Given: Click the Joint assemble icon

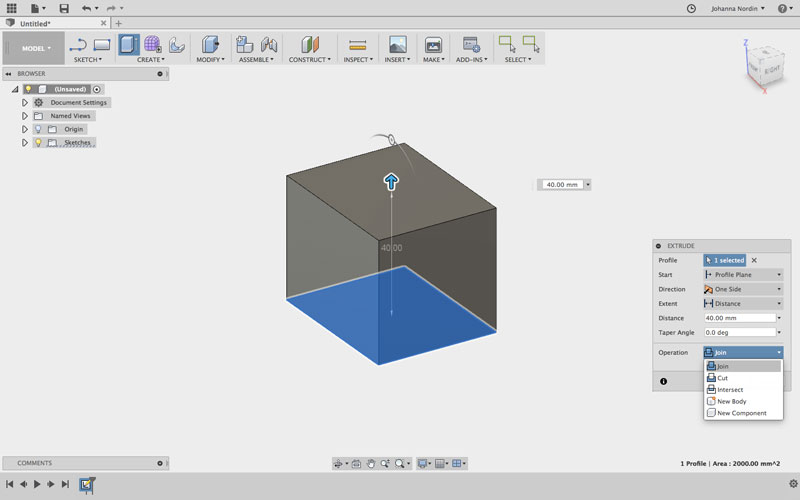Looking at the screenshot, I should pyautogui.click(x=269, y=45).
